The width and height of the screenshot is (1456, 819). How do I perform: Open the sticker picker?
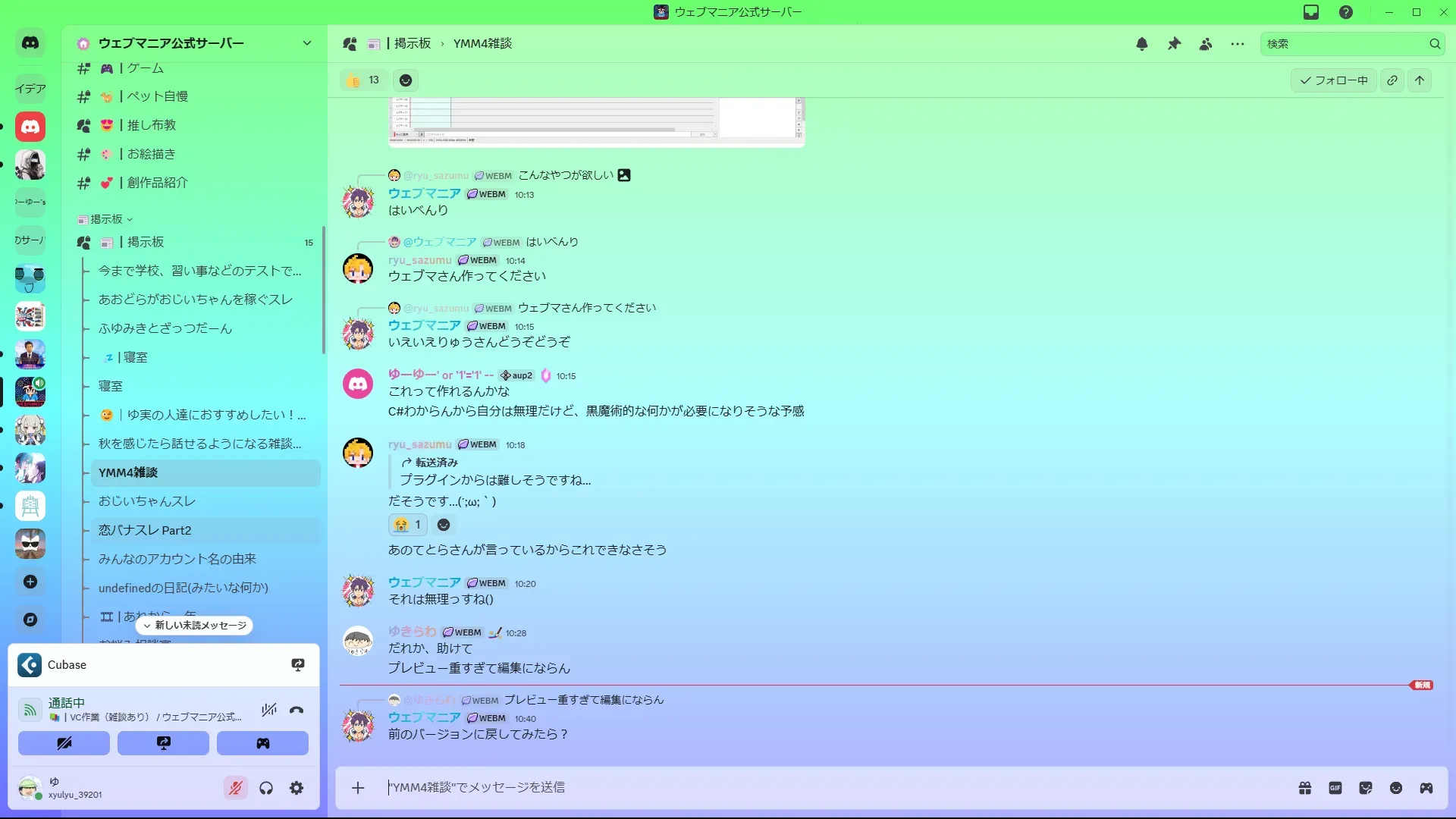(x=1366, y=788)
